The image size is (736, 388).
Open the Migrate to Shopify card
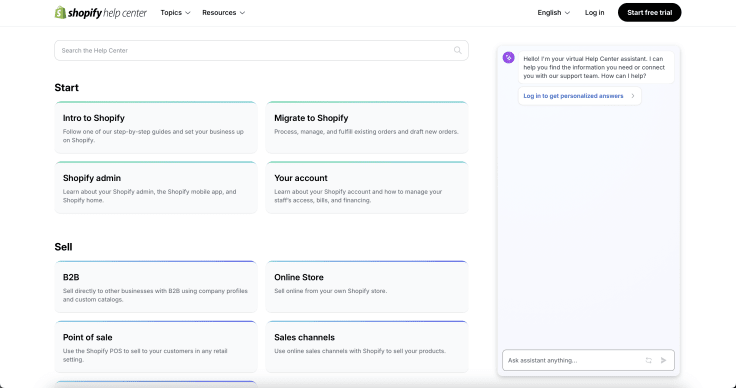point(367,128)
